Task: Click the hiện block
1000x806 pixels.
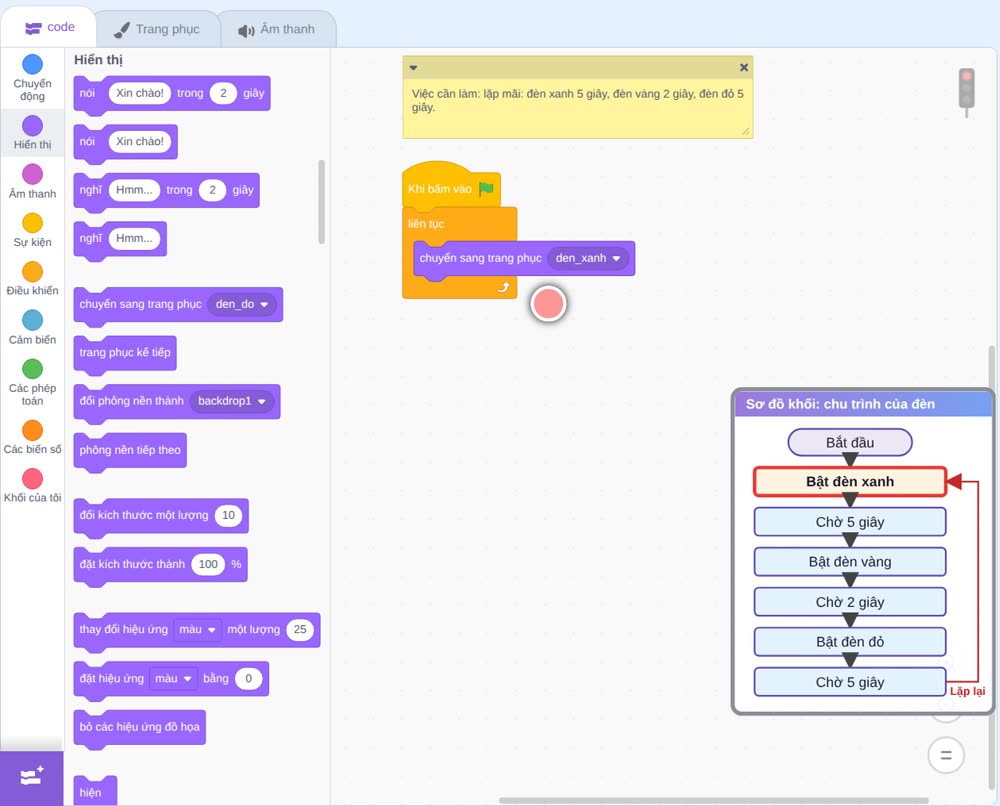Action: 95,791
